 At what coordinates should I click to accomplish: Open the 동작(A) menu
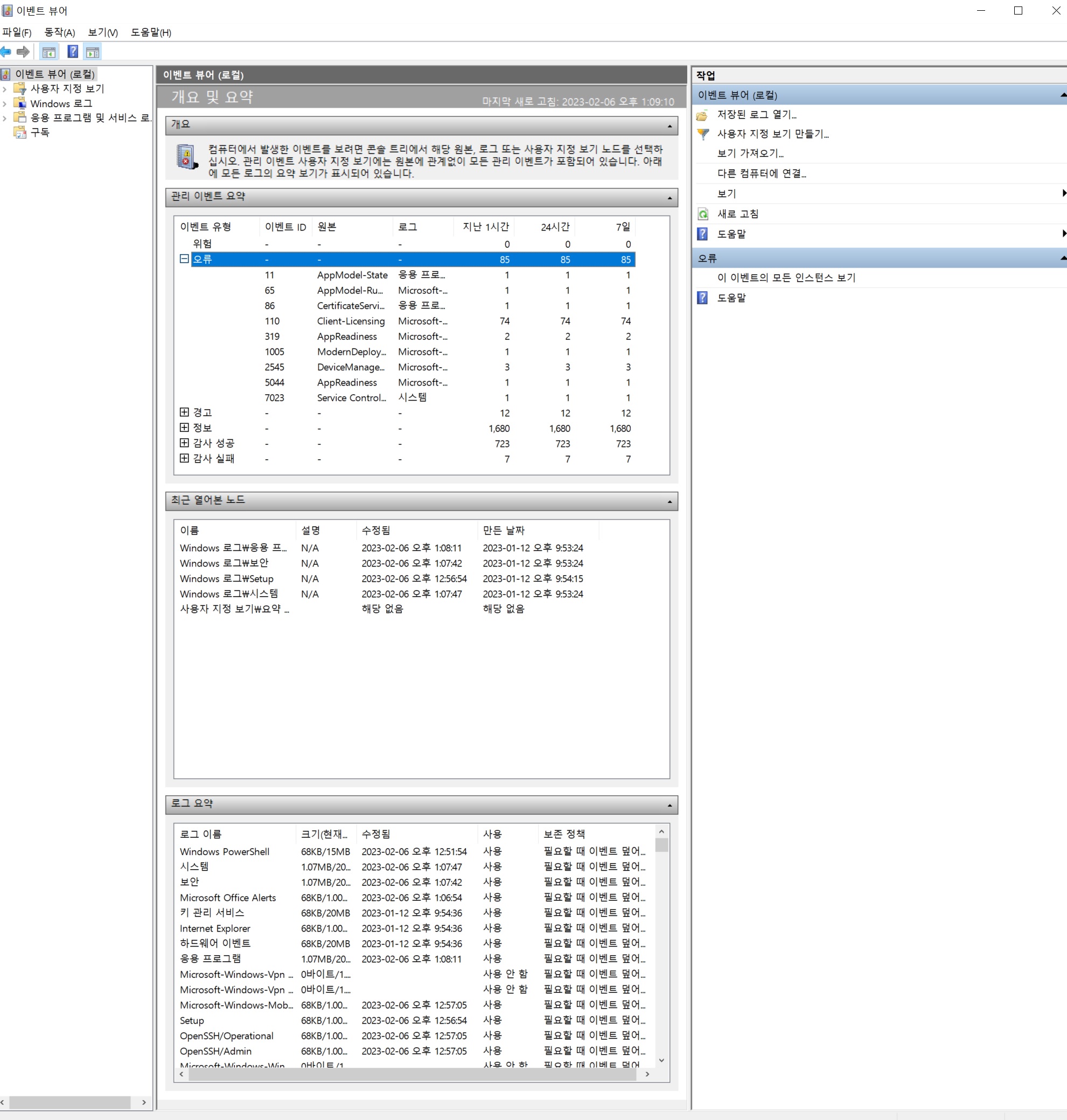[60, 32]
